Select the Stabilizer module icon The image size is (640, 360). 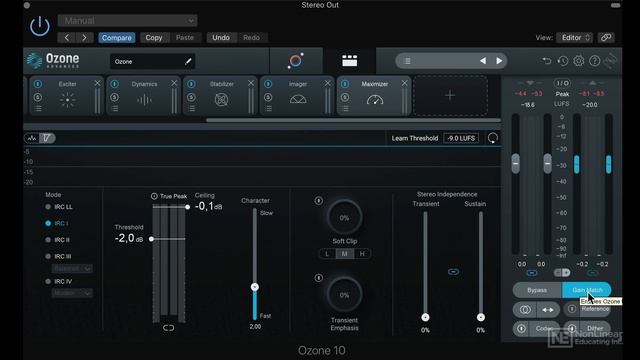(221, 100)
